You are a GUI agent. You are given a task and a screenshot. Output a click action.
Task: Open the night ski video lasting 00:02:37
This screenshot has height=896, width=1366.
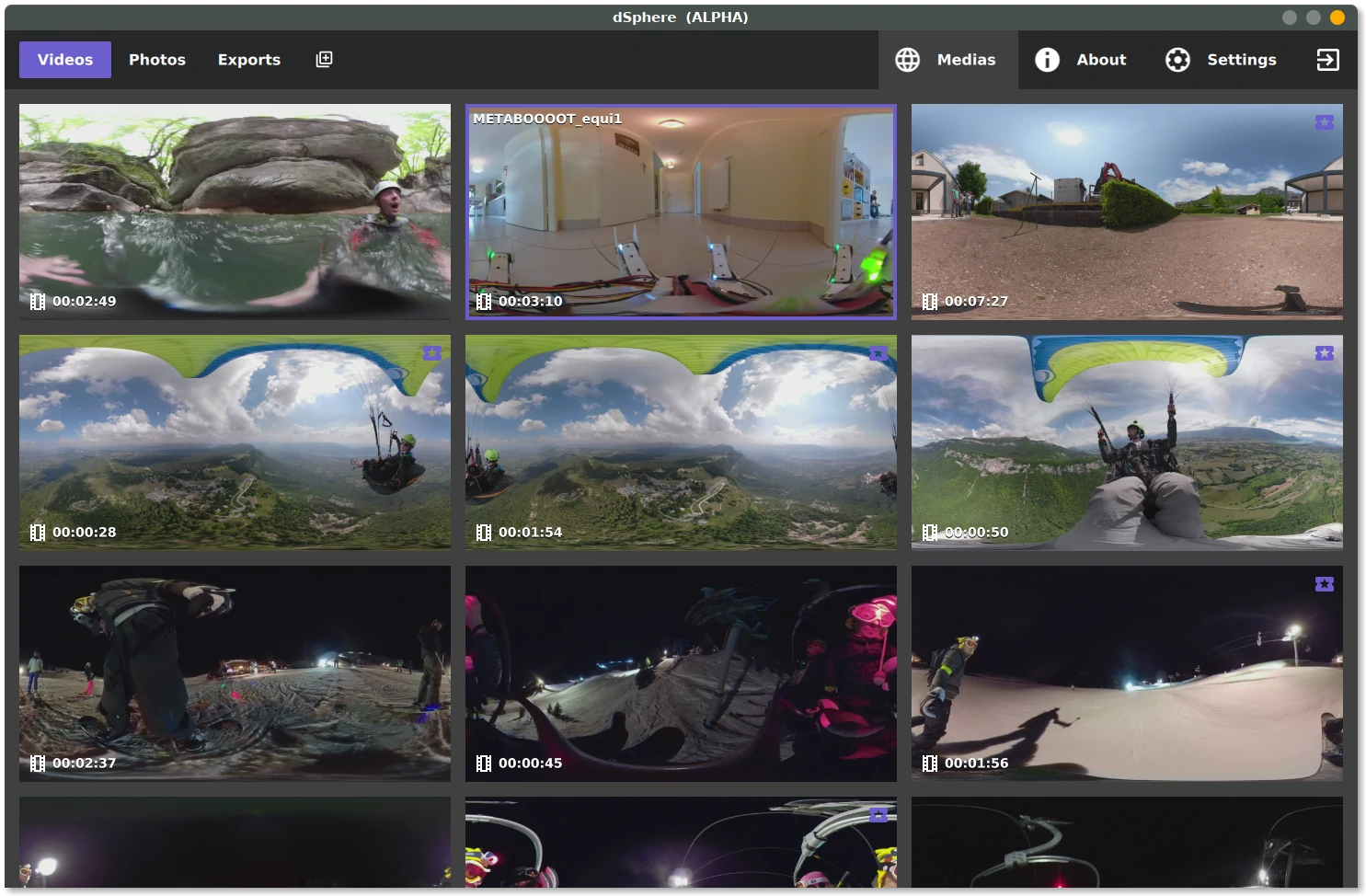point(235,673)
